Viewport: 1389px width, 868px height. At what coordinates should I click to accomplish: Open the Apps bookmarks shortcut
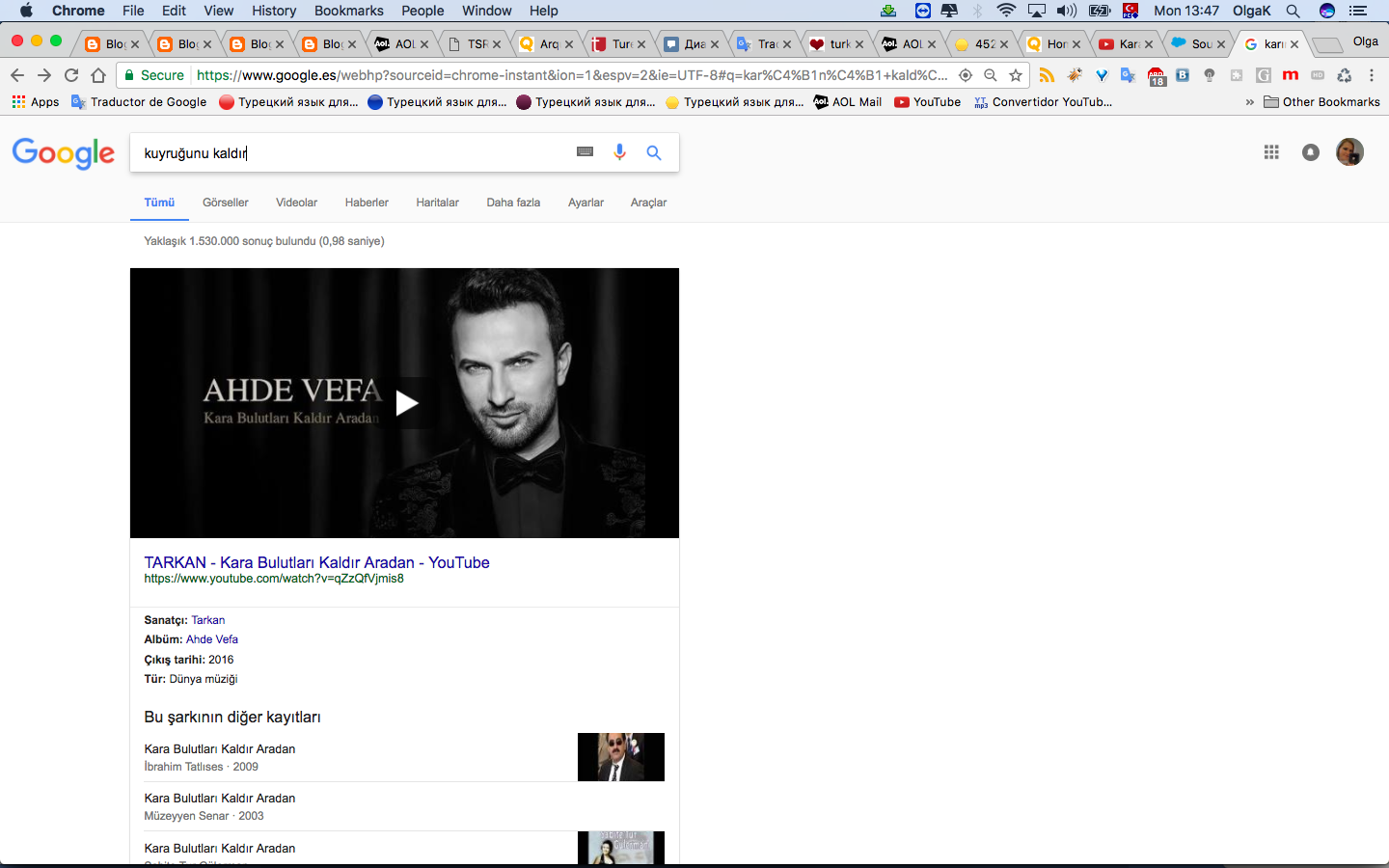pyautogui.click(x=36, y=102)
